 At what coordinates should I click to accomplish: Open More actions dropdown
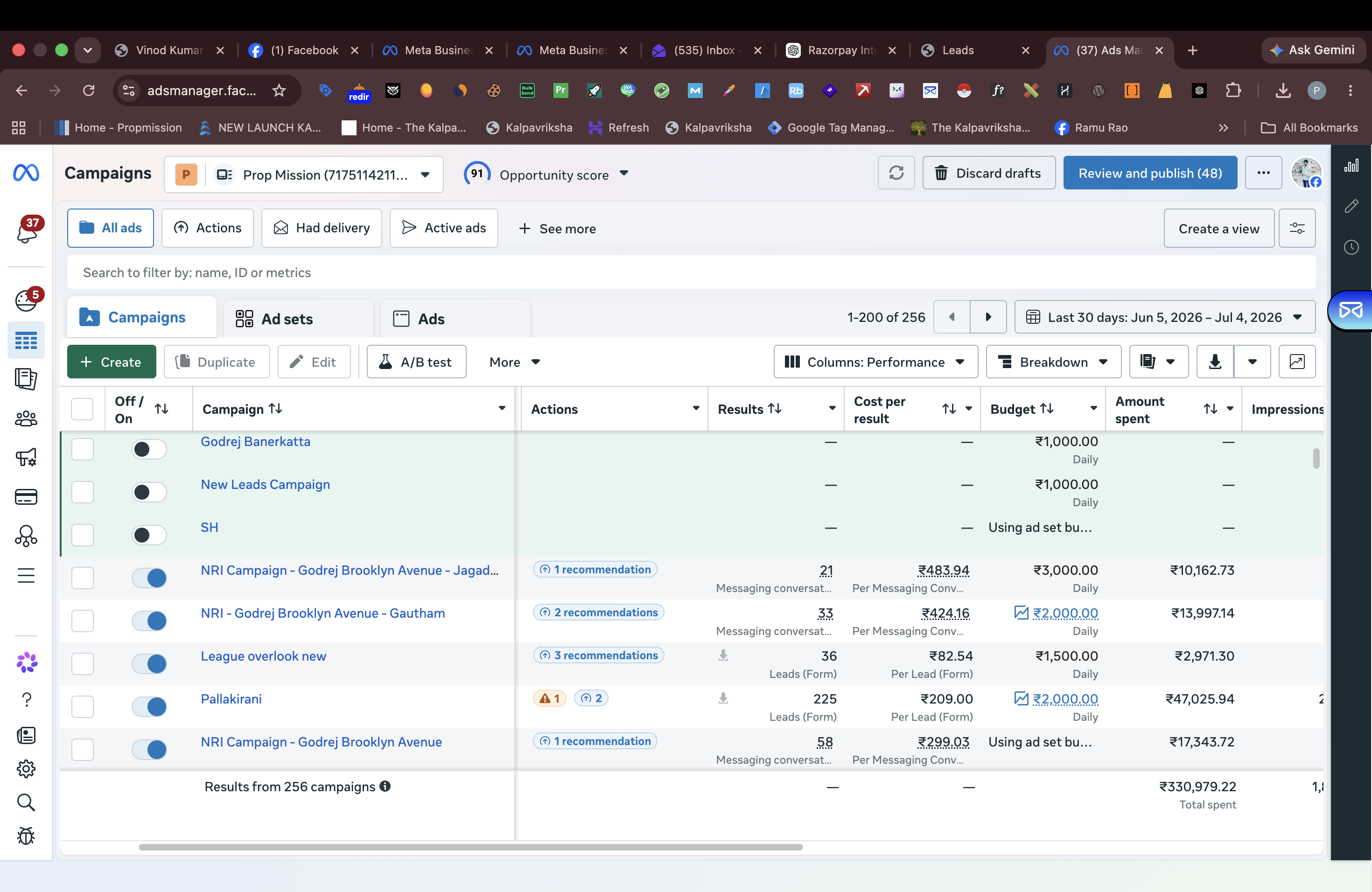point(514,362)
